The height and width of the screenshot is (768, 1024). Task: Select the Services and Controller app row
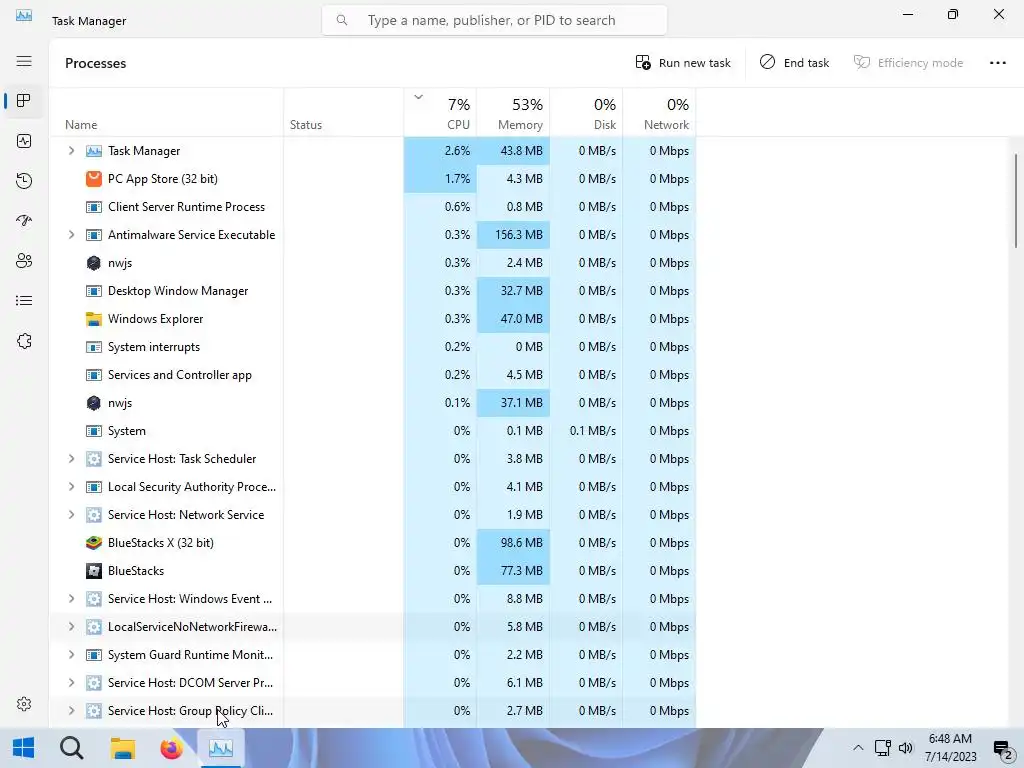point(372,375)
